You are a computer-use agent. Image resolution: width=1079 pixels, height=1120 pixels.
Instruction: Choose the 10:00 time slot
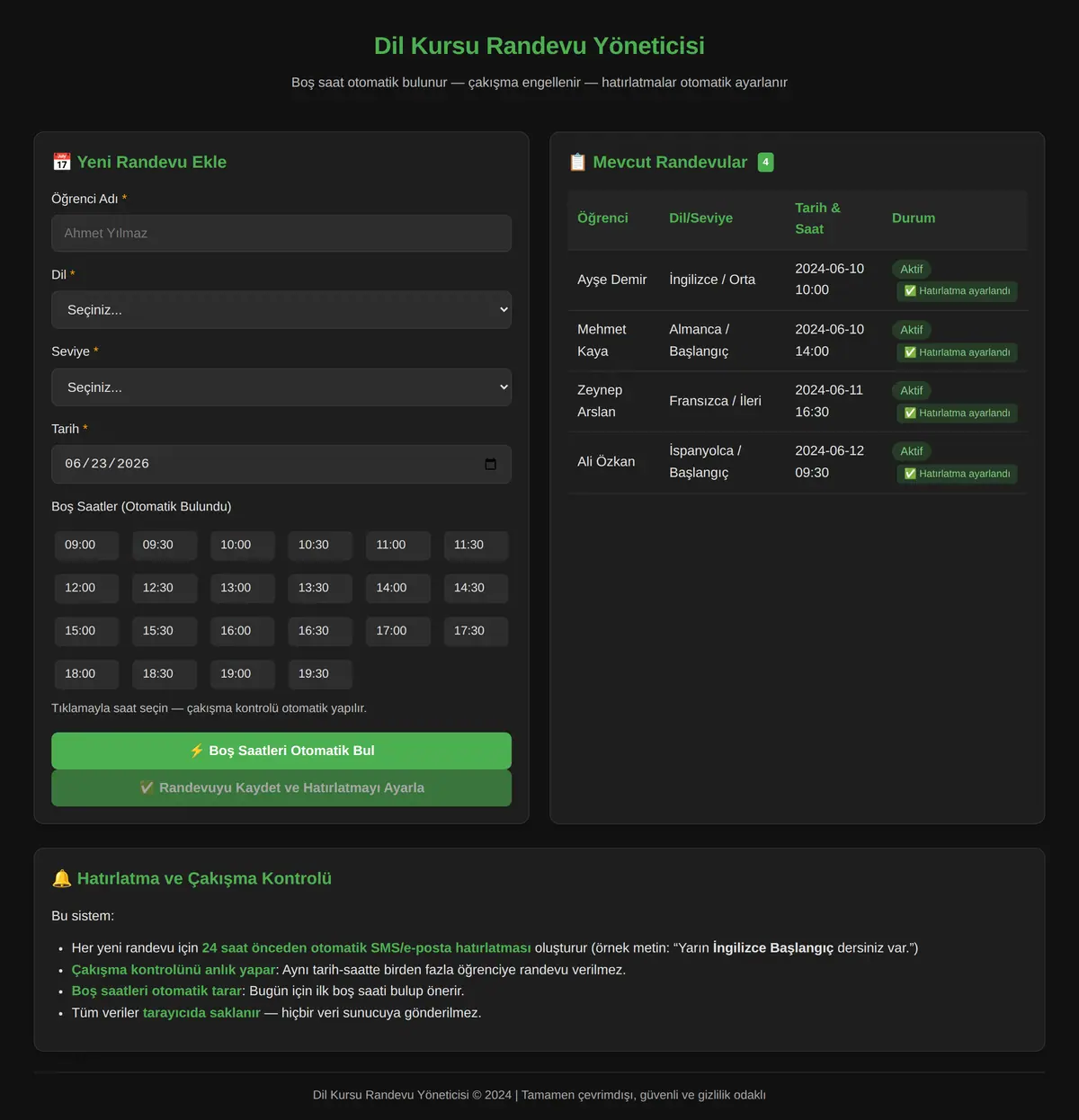(x=243, y=545)
